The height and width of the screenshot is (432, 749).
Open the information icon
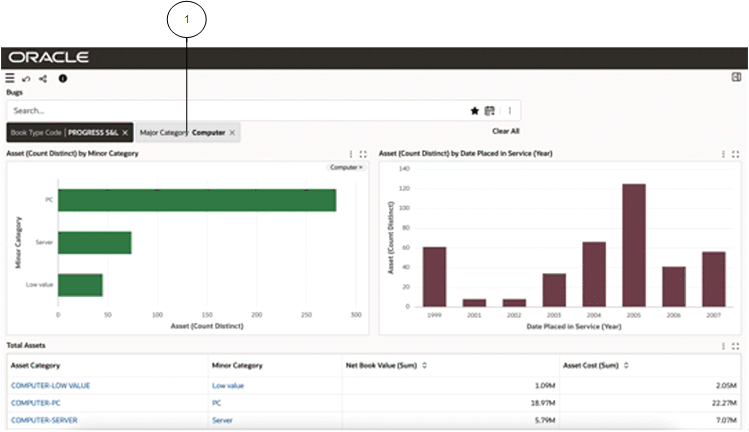click(x=63, y=78)
